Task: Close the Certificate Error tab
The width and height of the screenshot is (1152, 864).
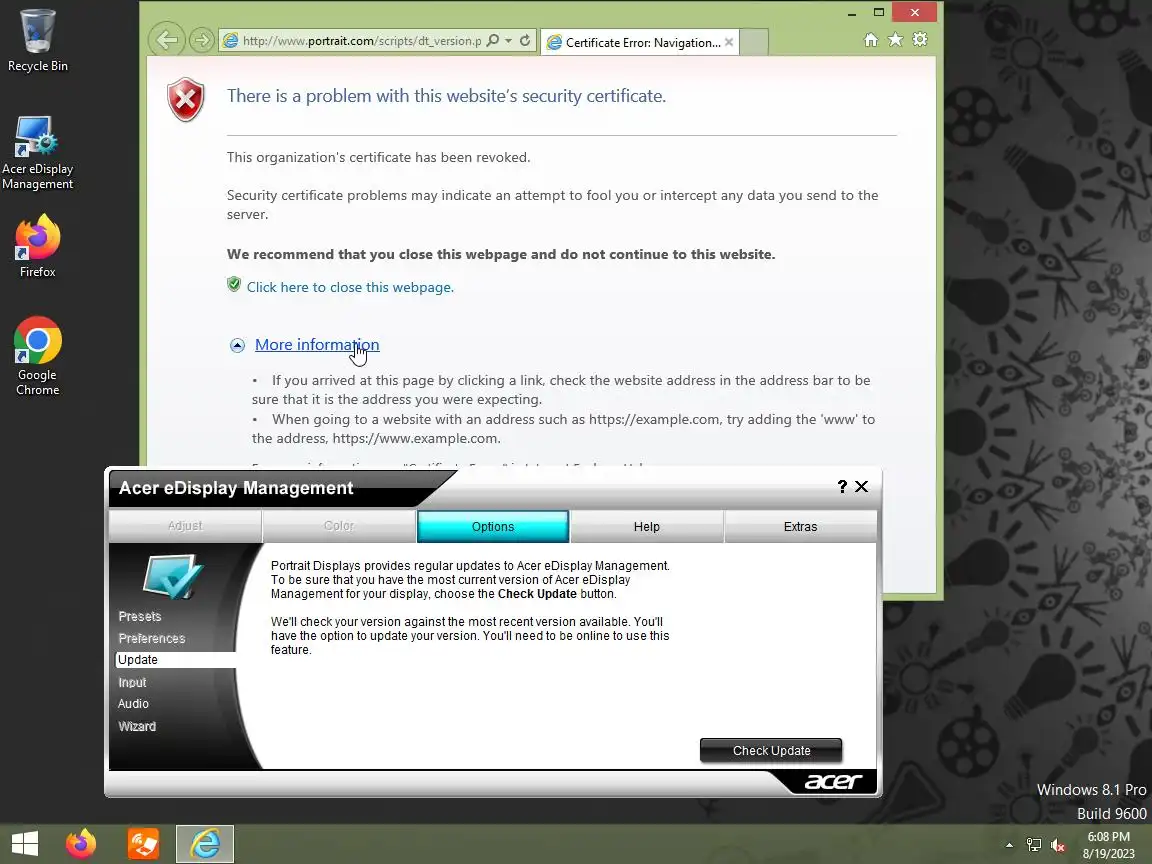Action: [729, 42]
